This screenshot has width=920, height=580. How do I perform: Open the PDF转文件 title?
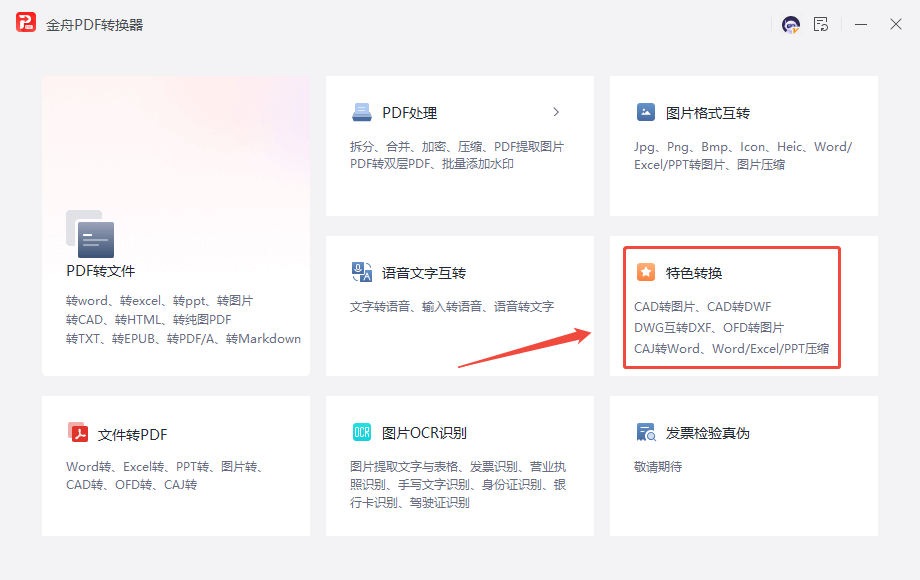point(100,271)
